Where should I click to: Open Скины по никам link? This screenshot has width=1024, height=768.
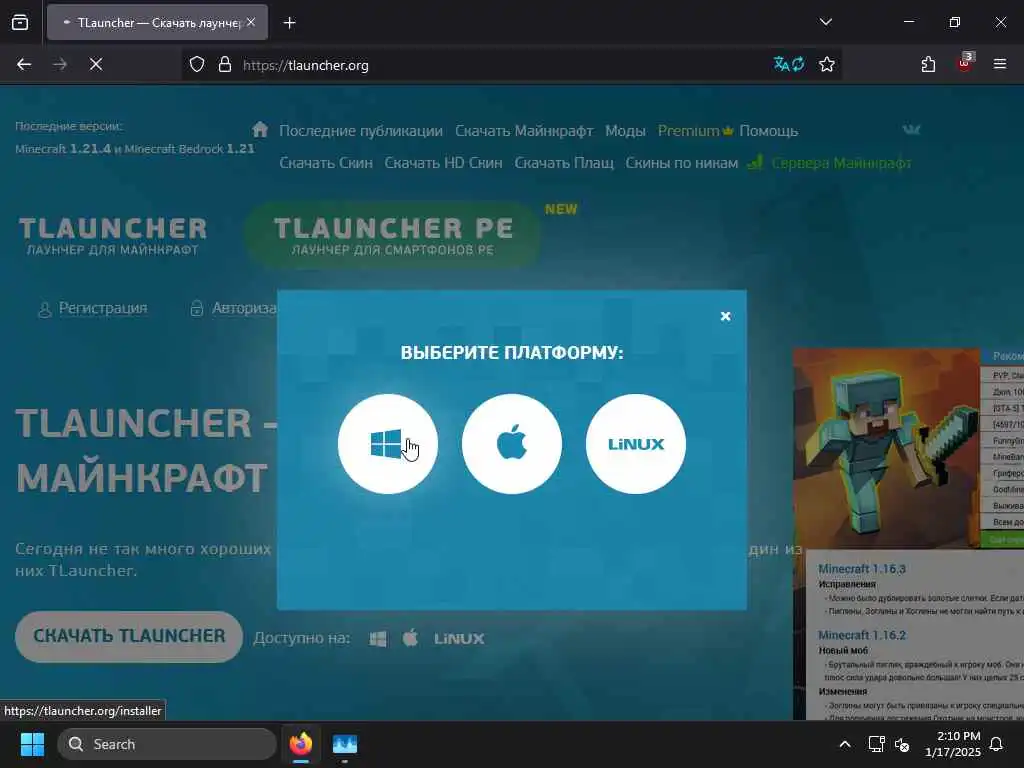(682, 163)
